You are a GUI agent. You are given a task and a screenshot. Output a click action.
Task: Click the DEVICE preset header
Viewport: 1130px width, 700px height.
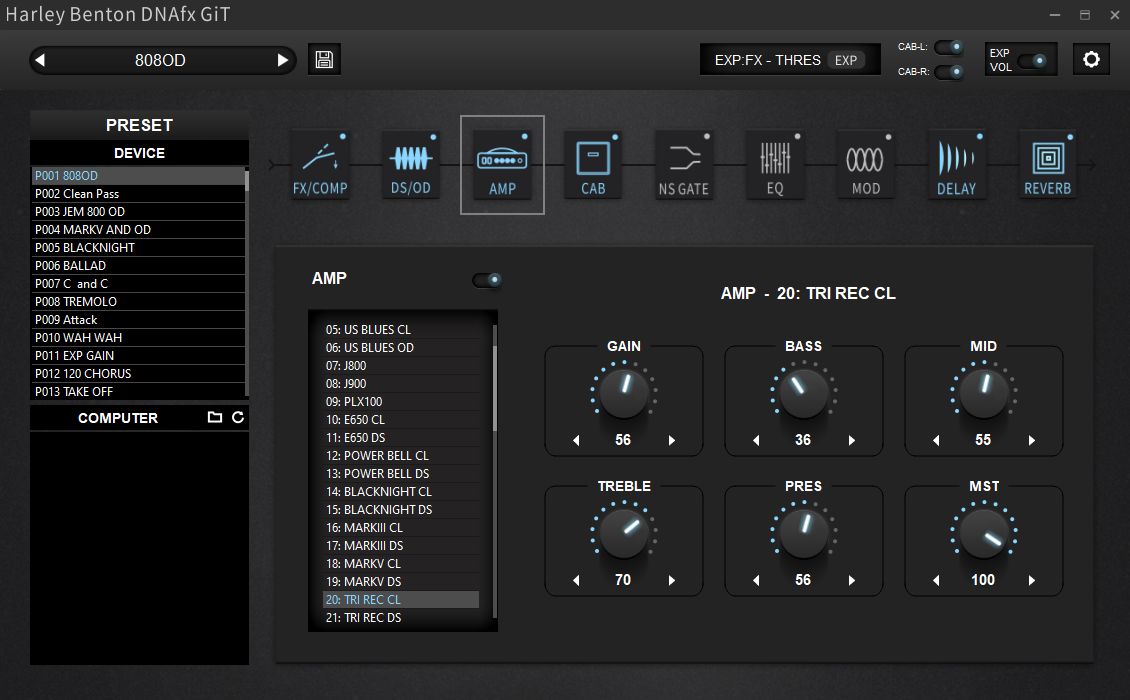pos(139,153)
